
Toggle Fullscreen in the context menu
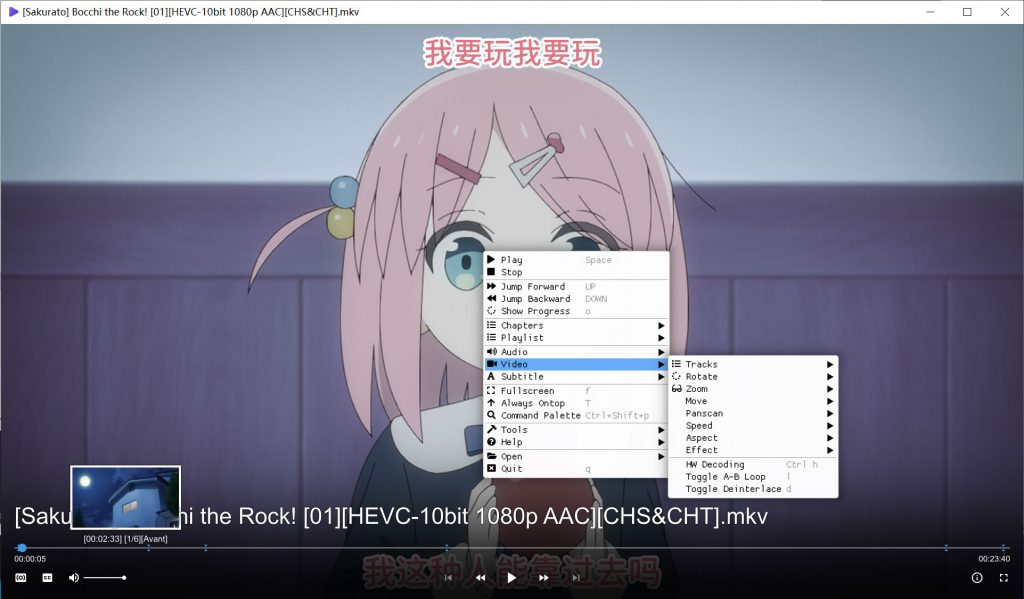tap(576, 391)
